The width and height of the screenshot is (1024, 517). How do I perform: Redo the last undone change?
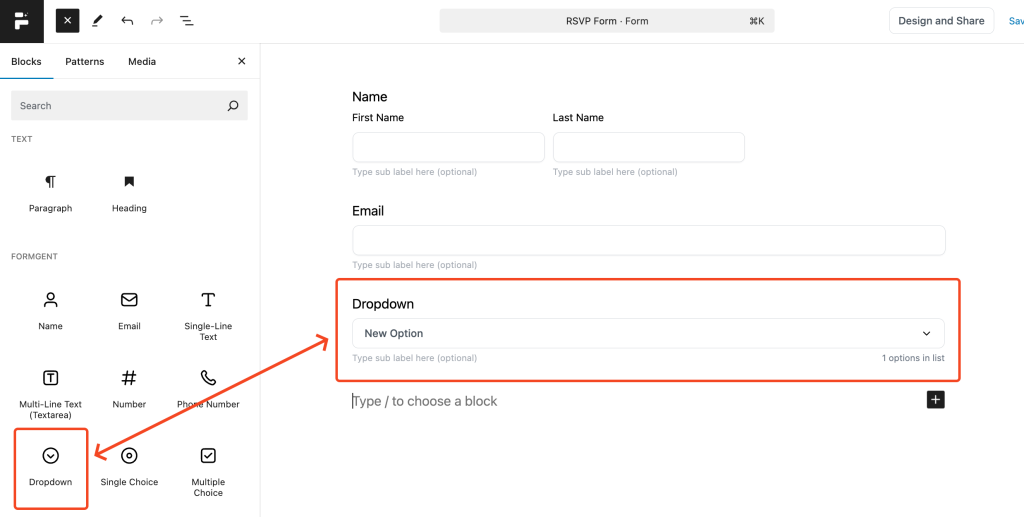tap(157, 21)
